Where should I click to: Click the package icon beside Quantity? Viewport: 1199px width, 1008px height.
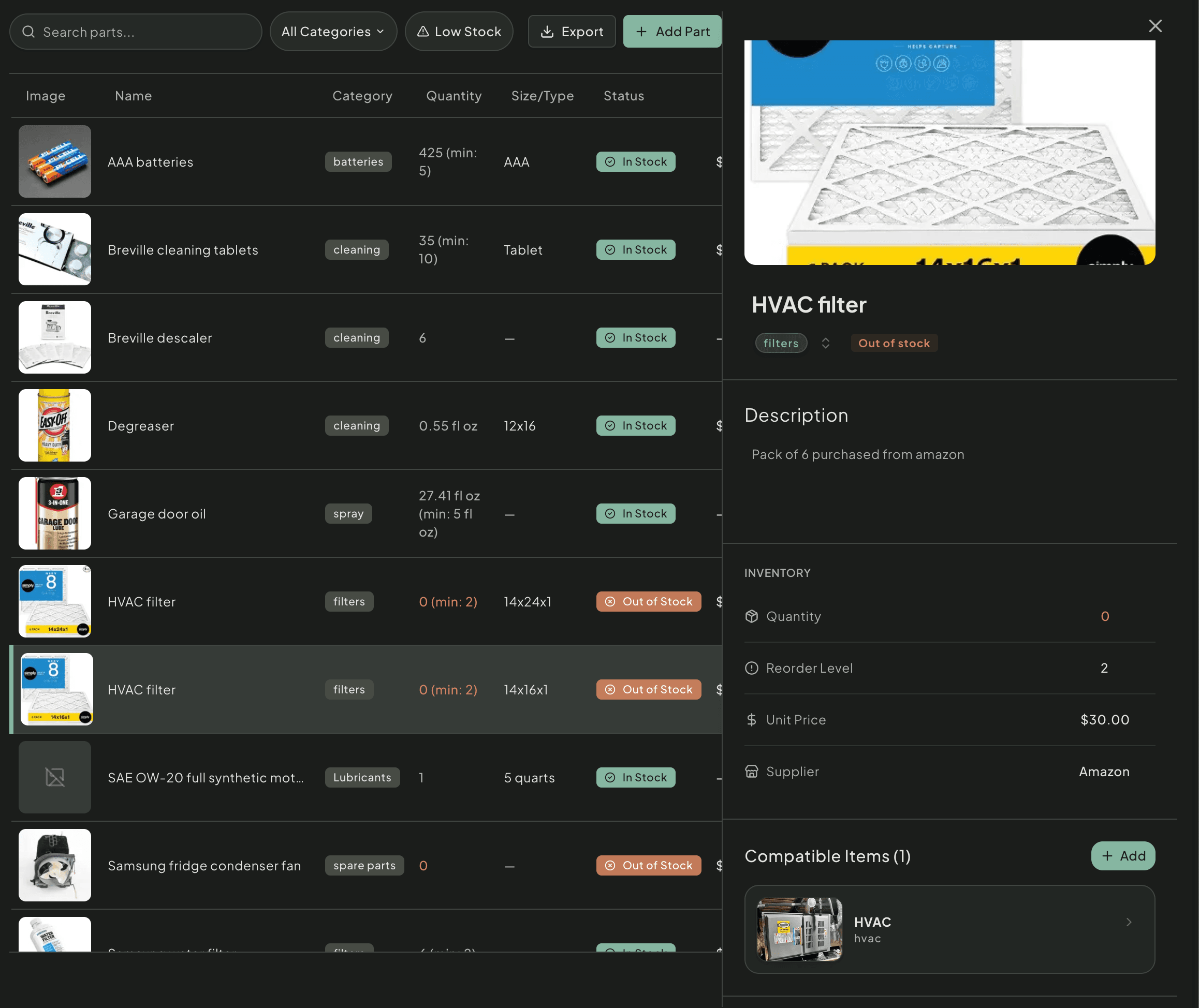point(752,616)
